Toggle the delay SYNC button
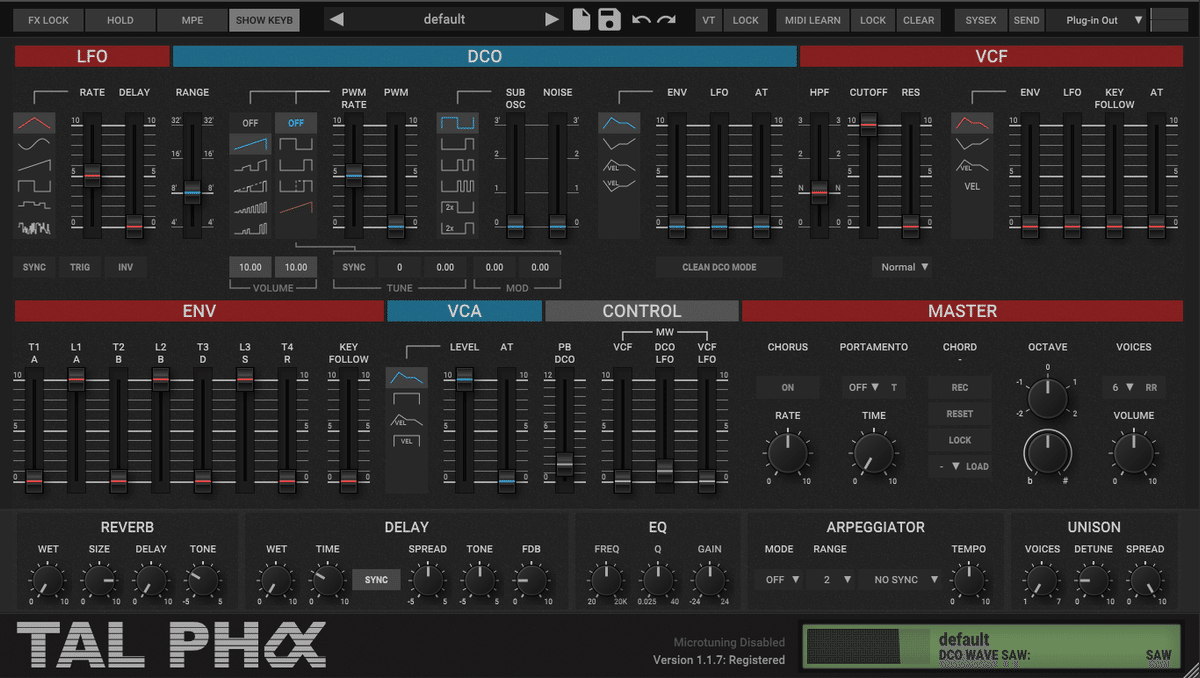Screen dimensions: 1200x678 [x=376, y=580]
